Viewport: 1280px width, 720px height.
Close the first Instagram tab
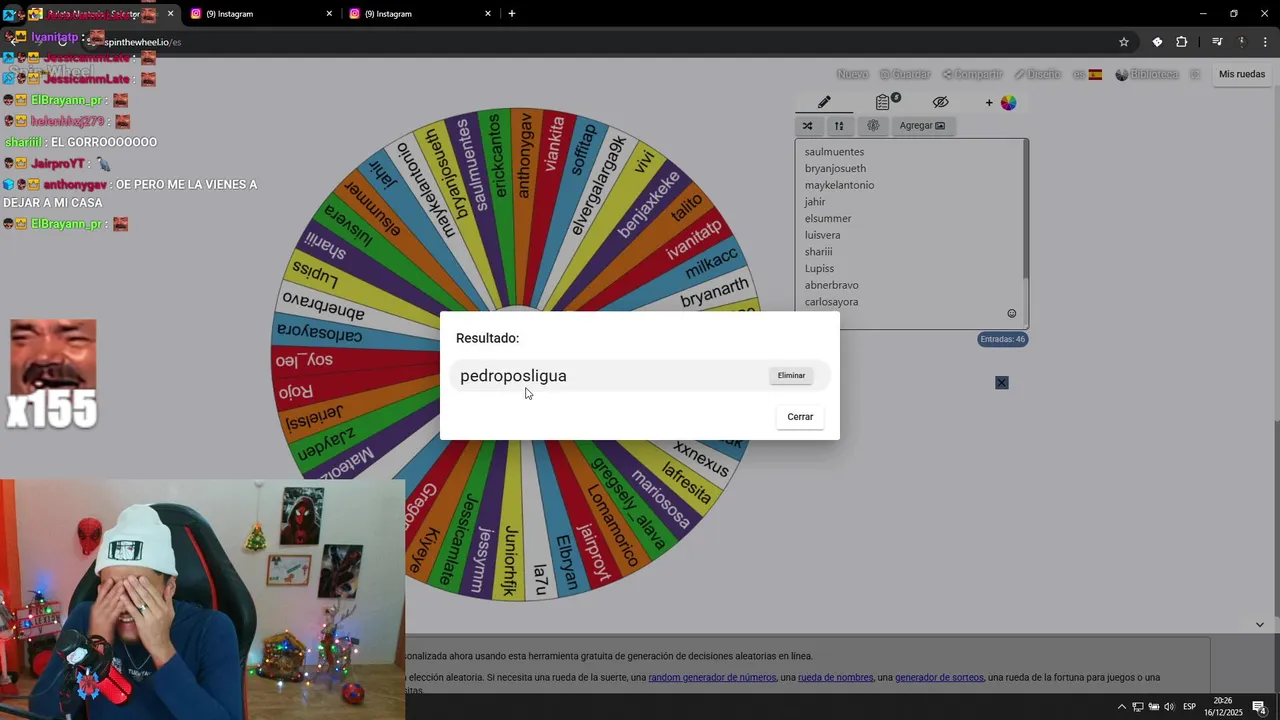(x=329, y=14)
